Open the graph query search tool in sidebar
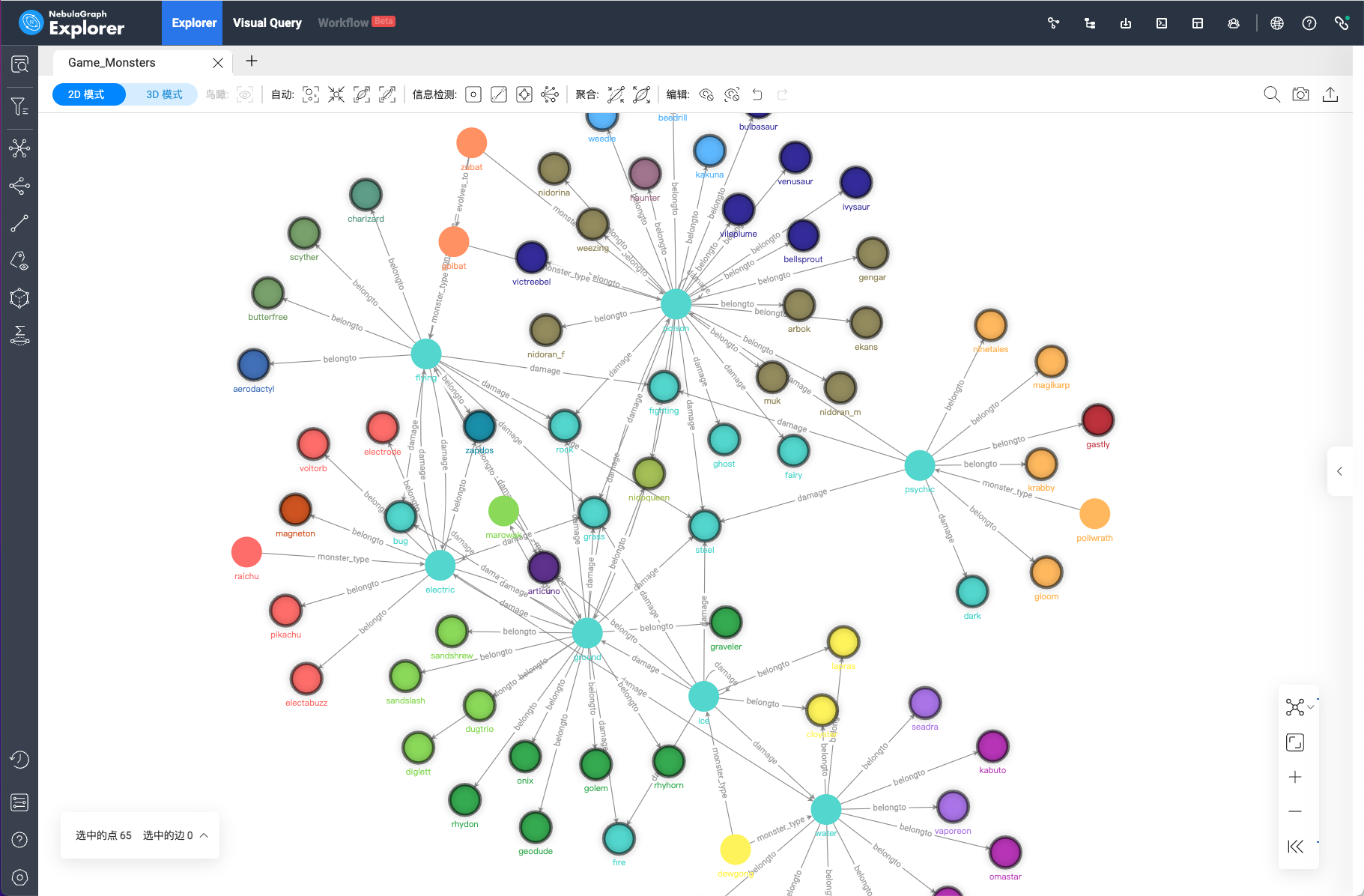The height and width of the screenshot is (896, 1364). (x=19, y=64)
